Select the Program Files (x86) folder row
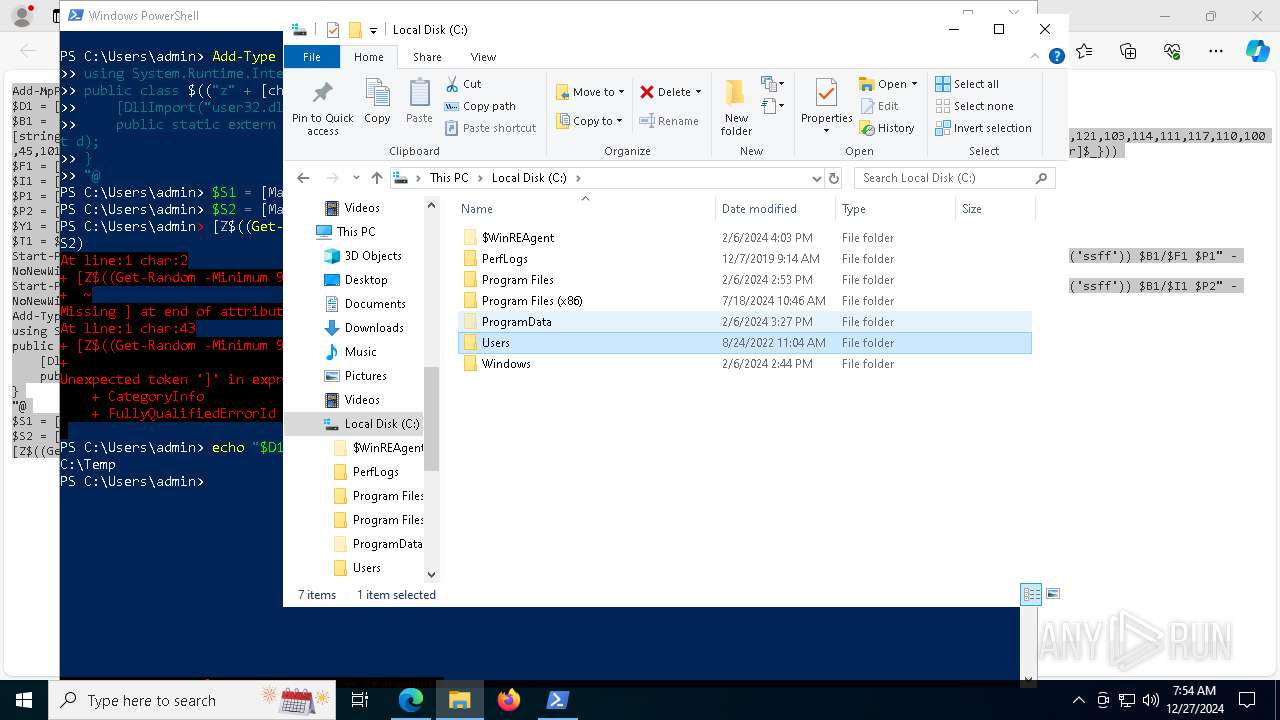Image resolution: width=1280 pixels, height=720 pixels. point(745,301)
